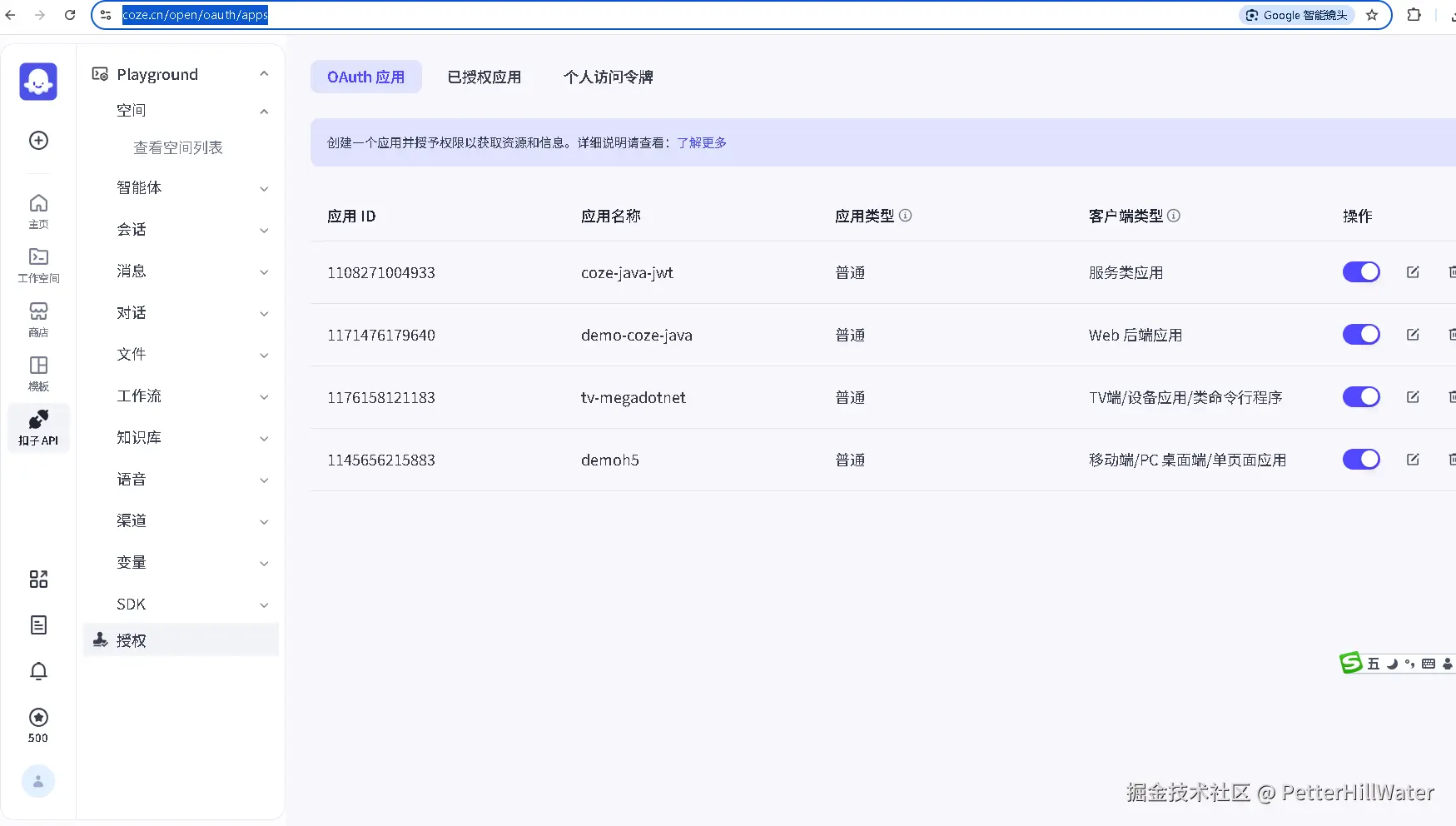
Task: Disable the coze-java-jwt app toggle
Action: [1361, 272]
